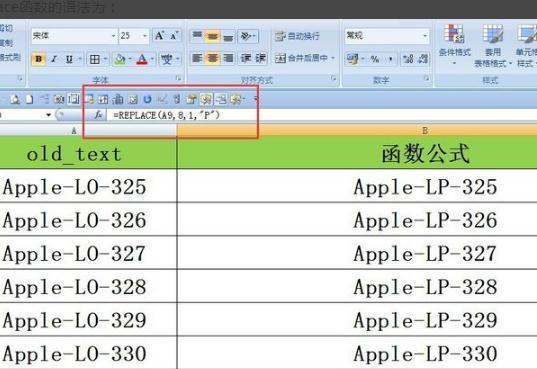
Task: Select center horizontal alignment icon
Action: [212, 58]
